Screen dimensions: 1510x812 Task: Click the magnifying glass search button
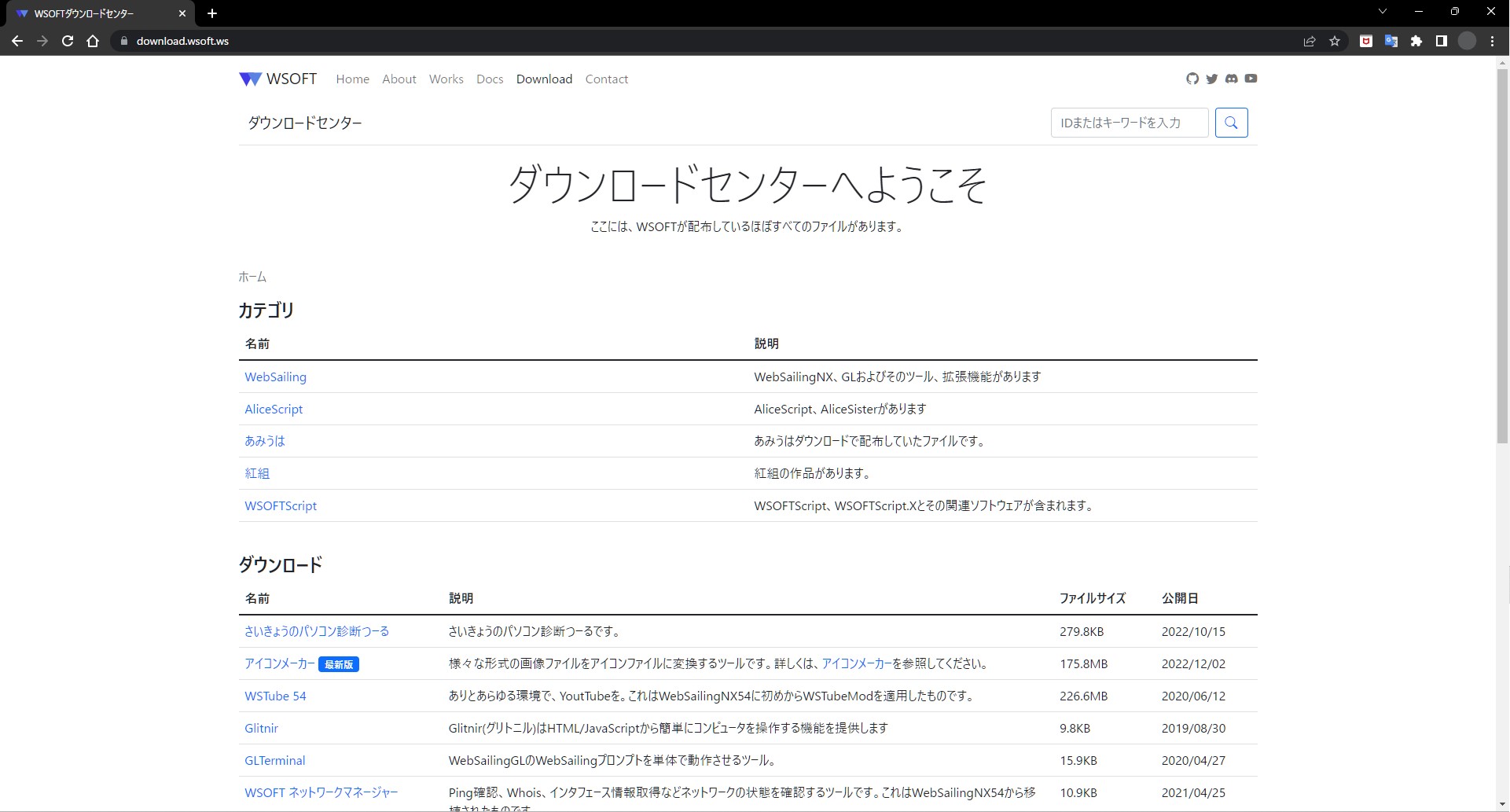(x=1231, y=123)
